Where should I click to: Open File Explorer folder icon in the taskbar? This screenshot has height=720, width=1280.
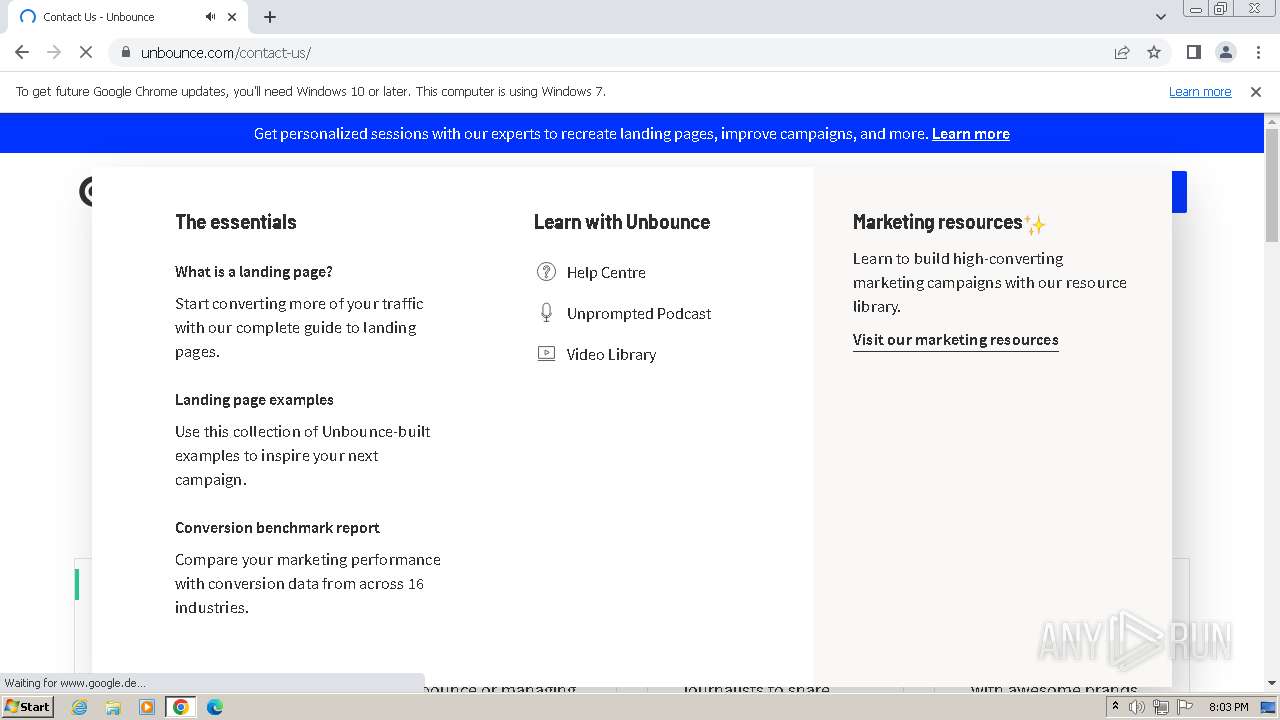pyautogui.click(x=113, y=707)
